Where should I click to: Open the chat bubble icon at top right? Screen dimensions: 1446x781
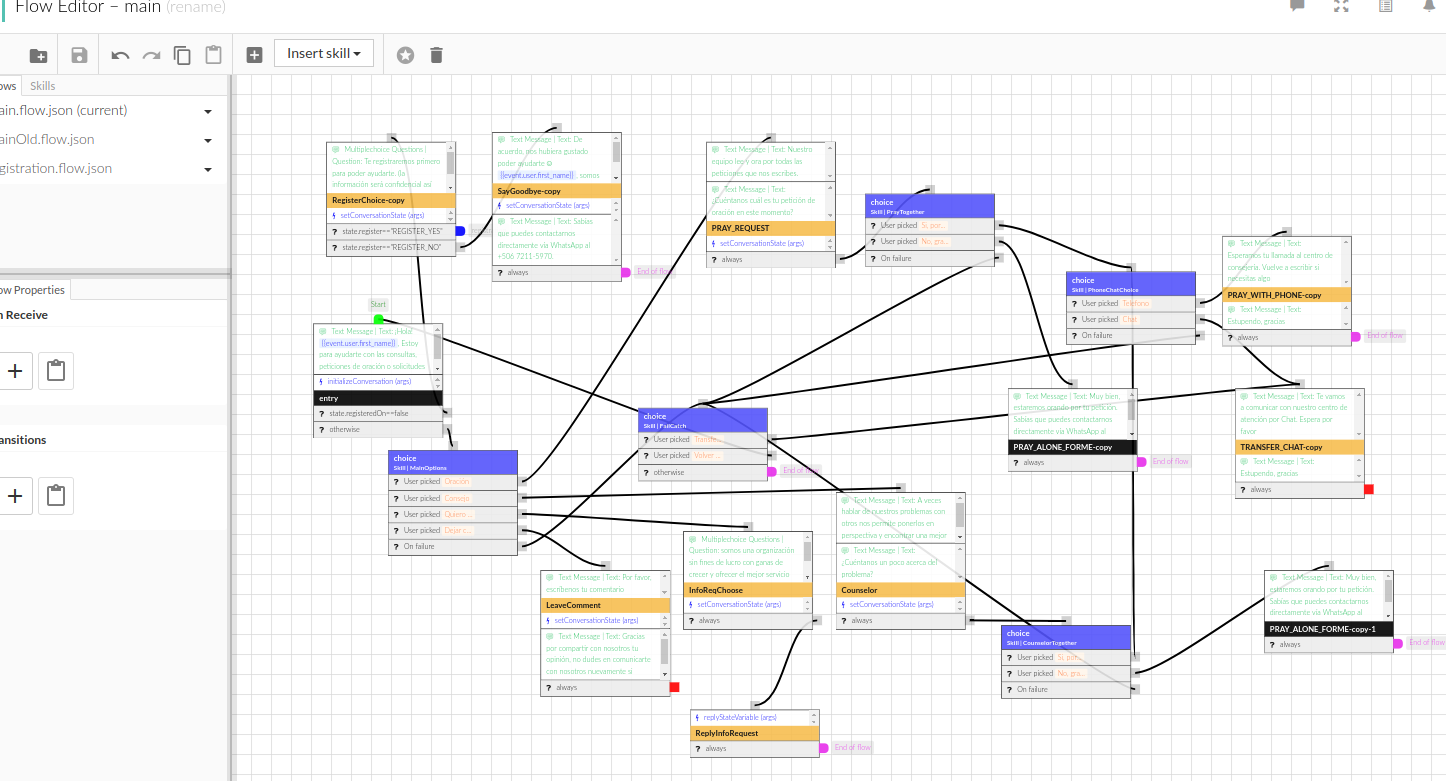pyautogui.click(x=1298, y=5)
